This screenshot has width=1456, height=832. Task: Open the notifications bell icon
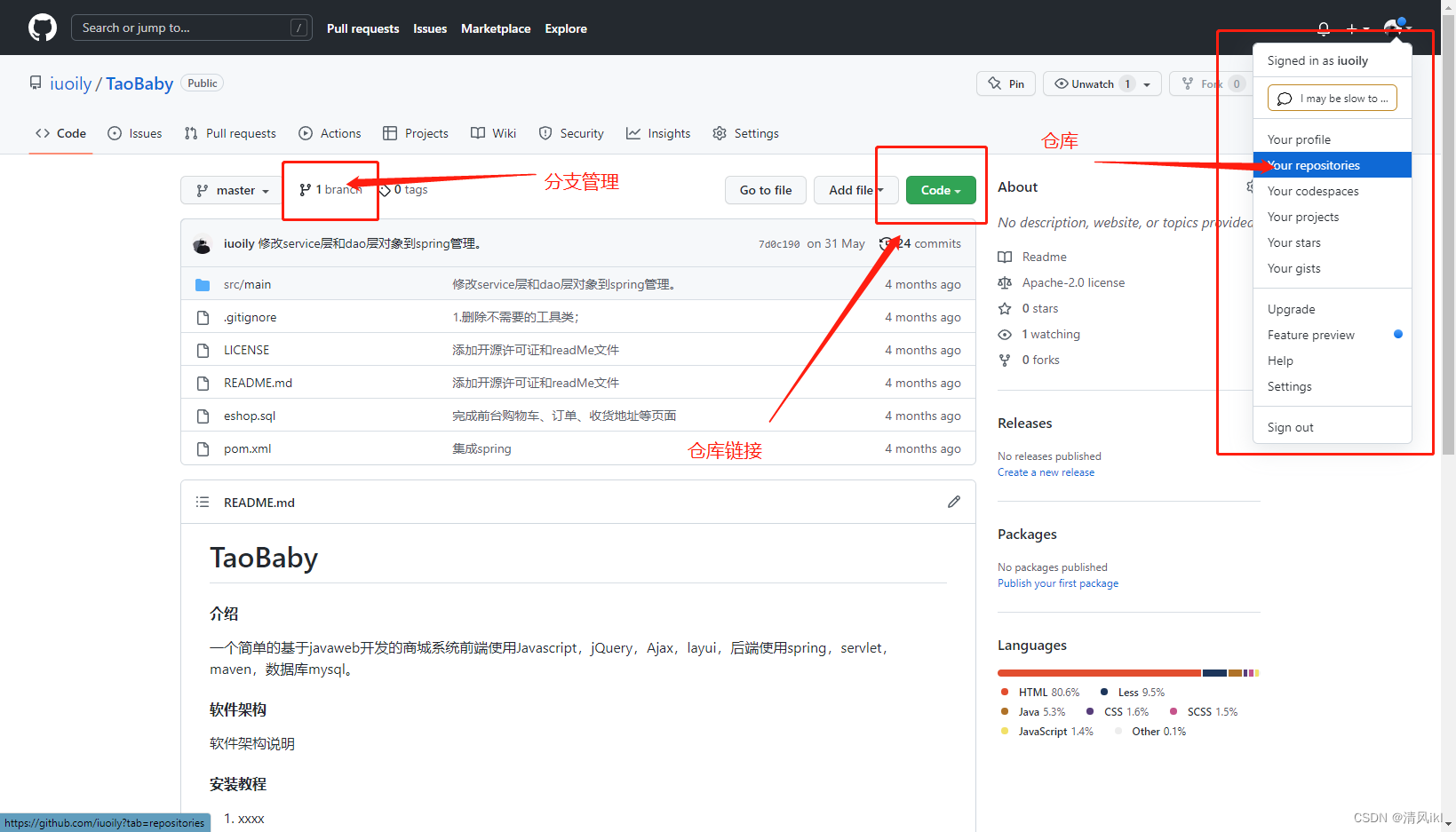tap(1324, 28)
